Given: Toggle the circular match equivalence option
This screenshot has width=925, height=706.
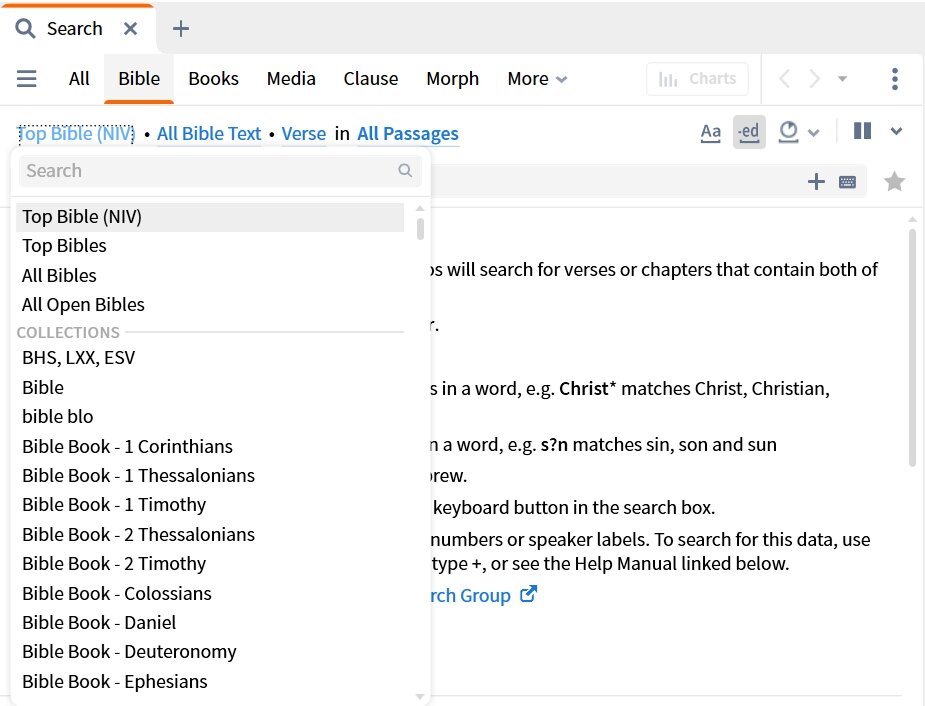Looking at the screenshot, I should [x=788, y=131].
